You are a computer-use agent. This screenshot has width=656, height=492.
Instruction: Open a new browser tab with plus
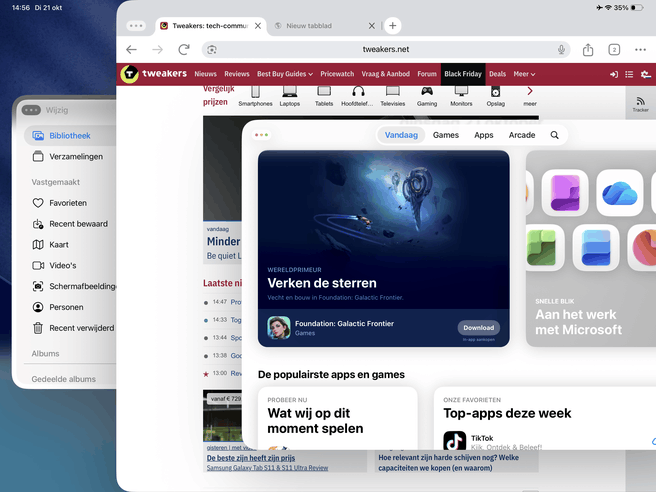(x=392, y=26)
